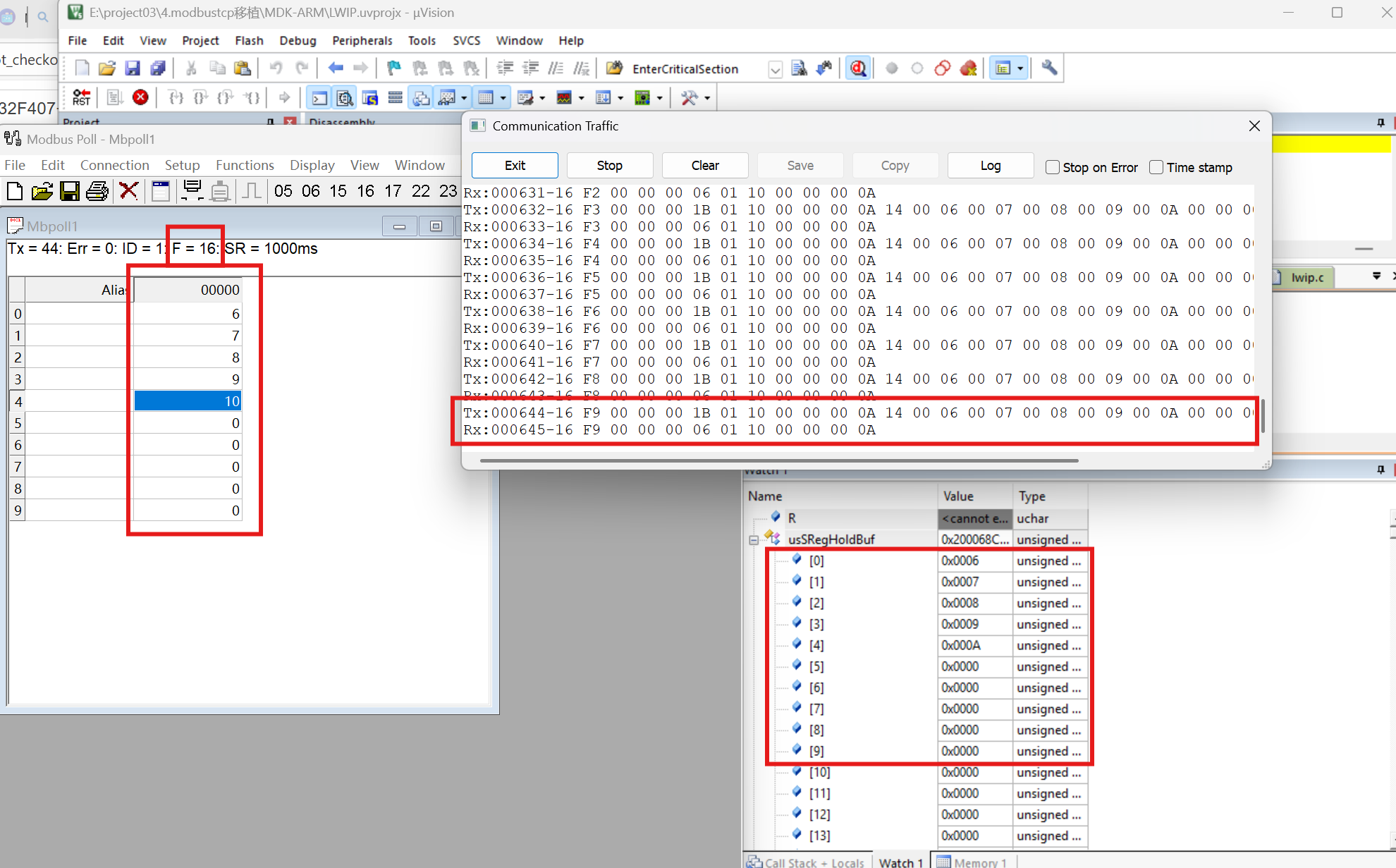Enable Stop on Error checkbox
The height and width of the screenshot is (868, 1396).
click(1053, 167)
